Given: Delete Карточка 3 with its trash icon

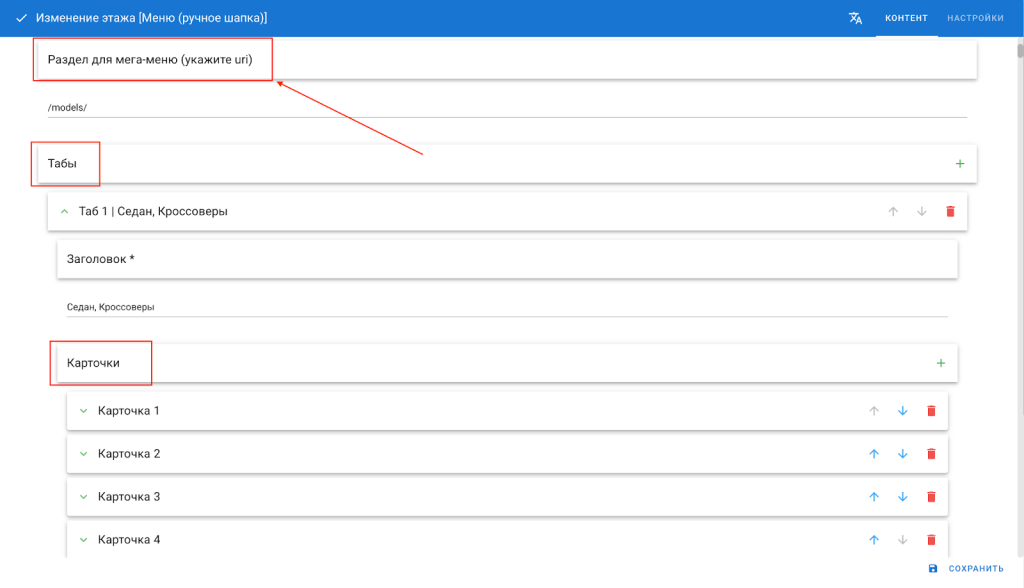Looking at the screenshot, I should pos(931,497).
